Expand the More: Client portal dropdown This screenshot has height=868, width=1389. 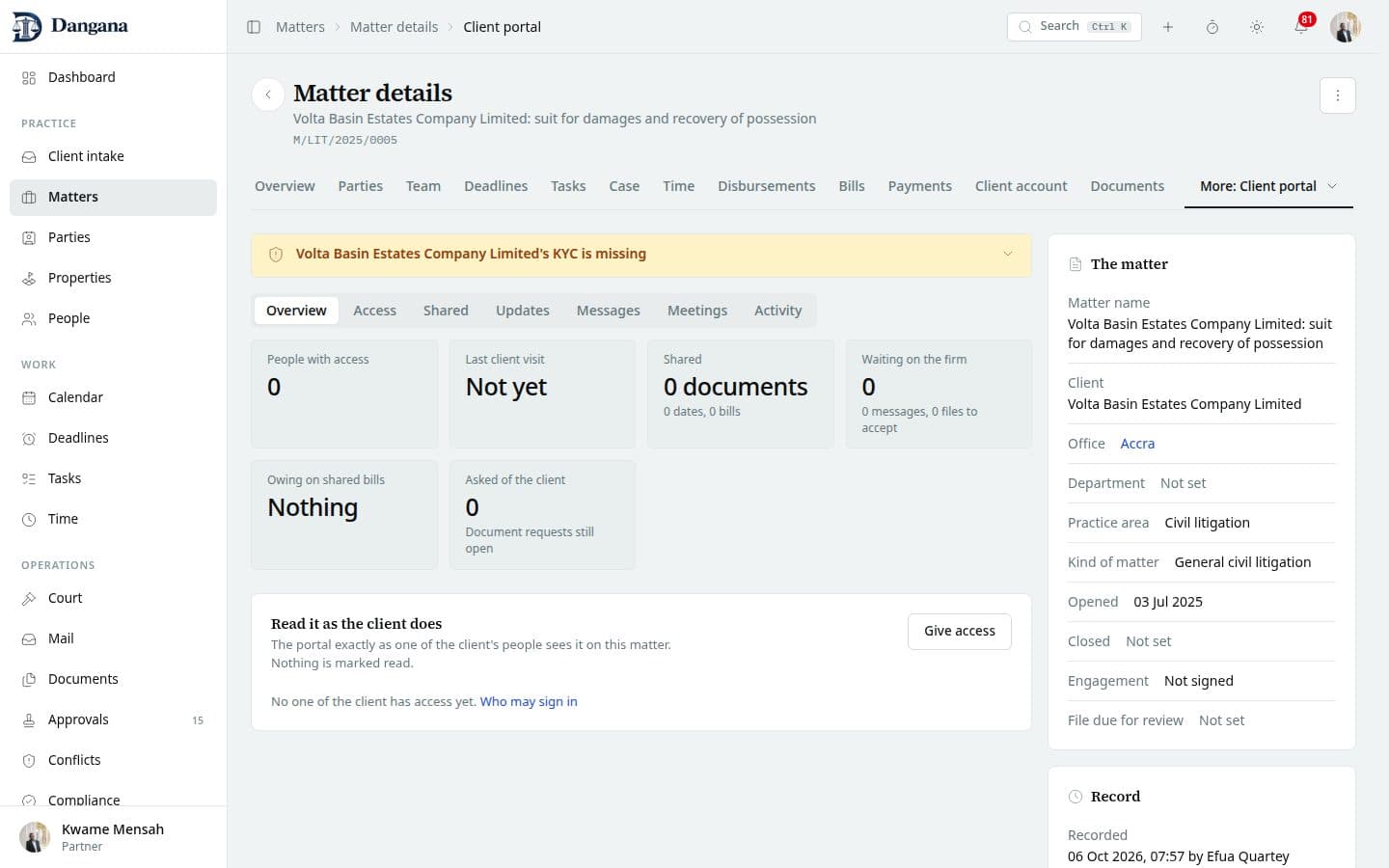point(1268,186)
